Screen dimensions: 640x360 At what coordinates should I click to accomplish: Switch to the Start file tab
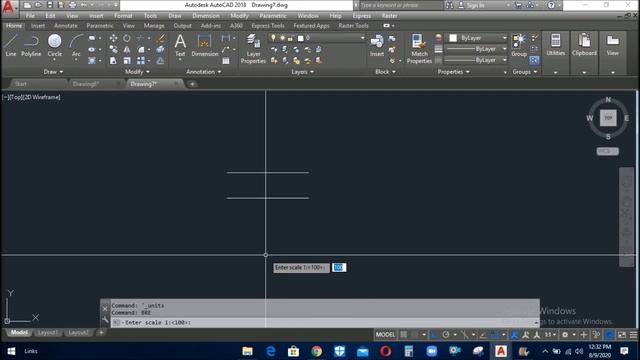(x=21, y=84)
